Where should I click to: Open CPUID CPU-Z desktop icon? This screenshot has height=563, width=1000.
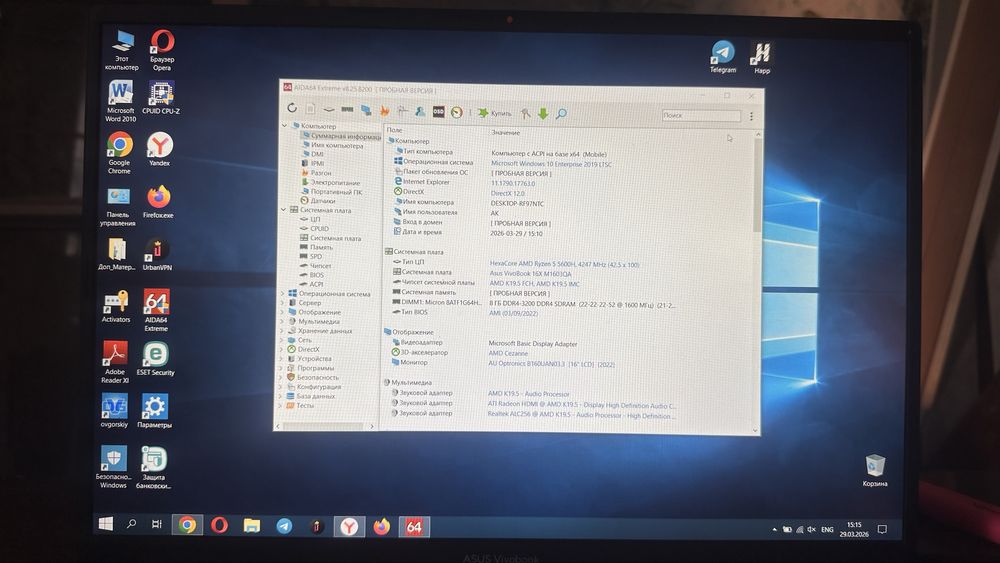click(161, 98)
